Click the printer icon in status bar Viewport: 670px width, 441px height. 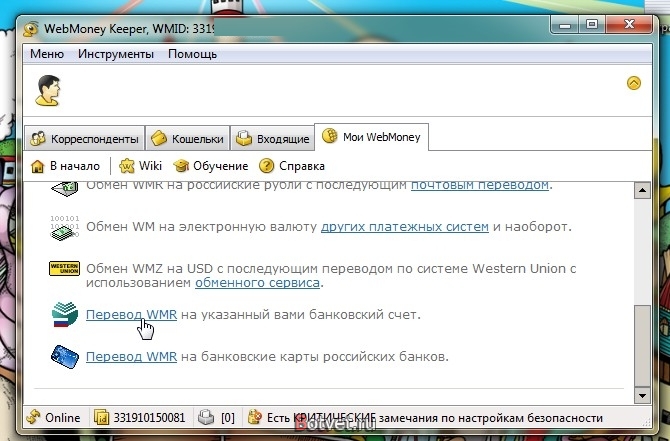(x=206, y=417)
